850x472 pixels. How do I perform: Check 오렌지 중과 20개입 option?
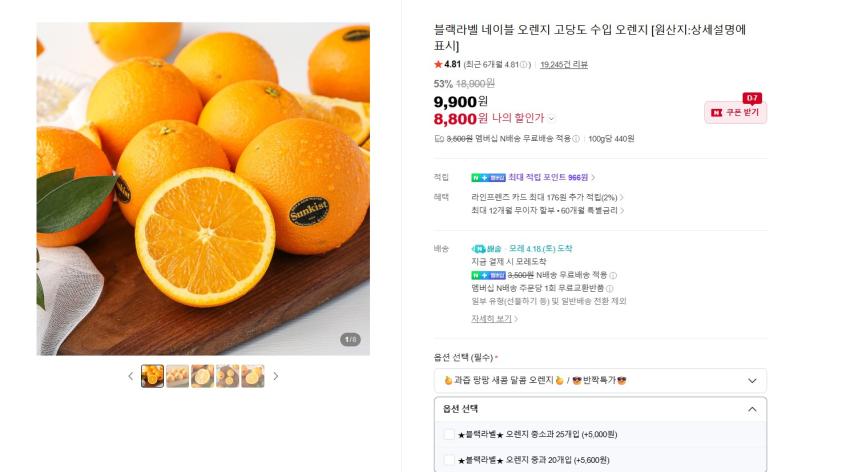pos(449,460)
